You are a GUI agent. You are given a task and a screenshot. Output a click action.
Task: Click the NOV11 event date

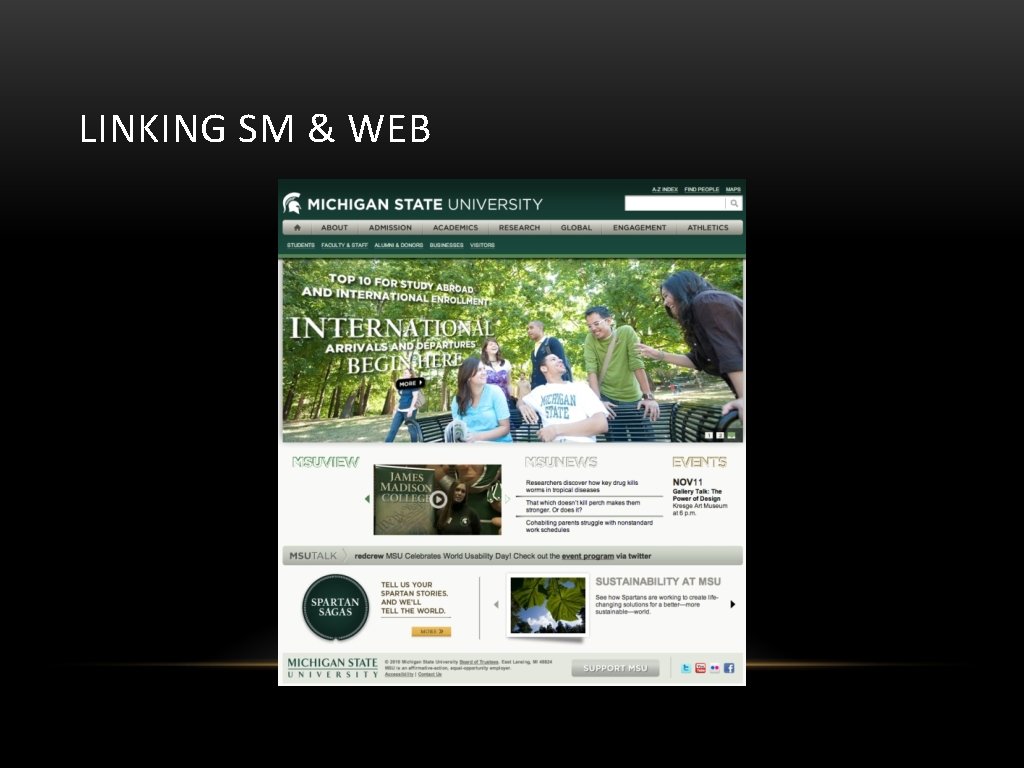[688, 482]
